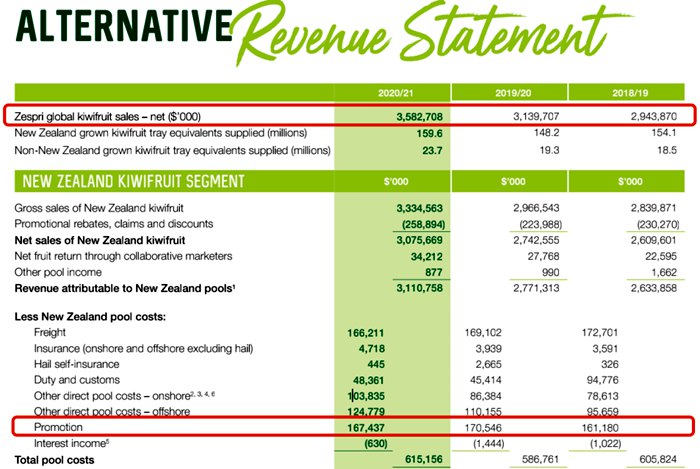Select total pool costs value 615,156
The image size is (700, 469).
pos(424,459)
